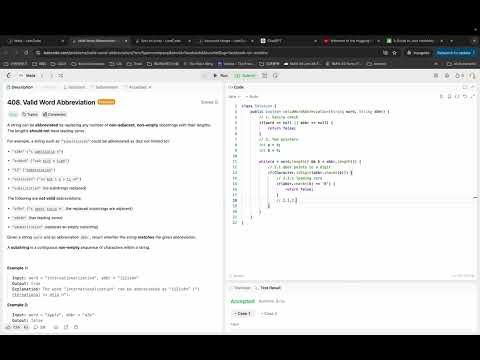480x360 pixels.
Task: Reload the page in browser
Action: coord(26,53)
